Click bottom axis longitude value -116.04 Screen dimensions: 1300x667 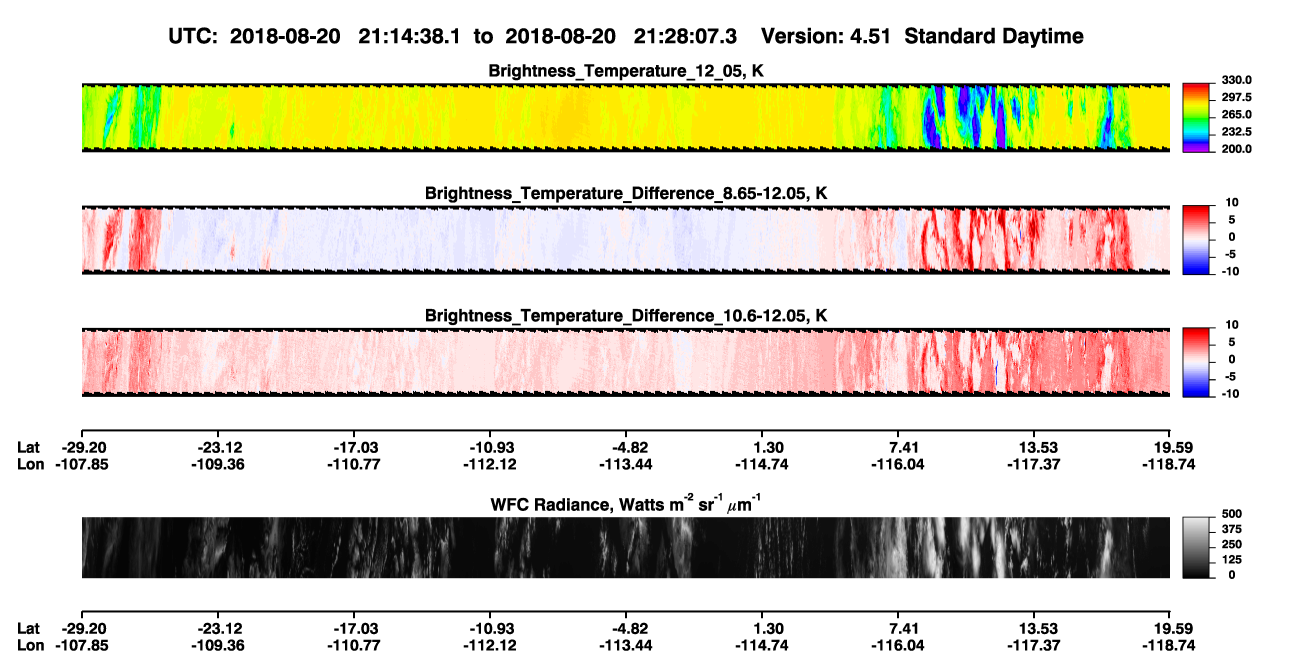point(900,645)
